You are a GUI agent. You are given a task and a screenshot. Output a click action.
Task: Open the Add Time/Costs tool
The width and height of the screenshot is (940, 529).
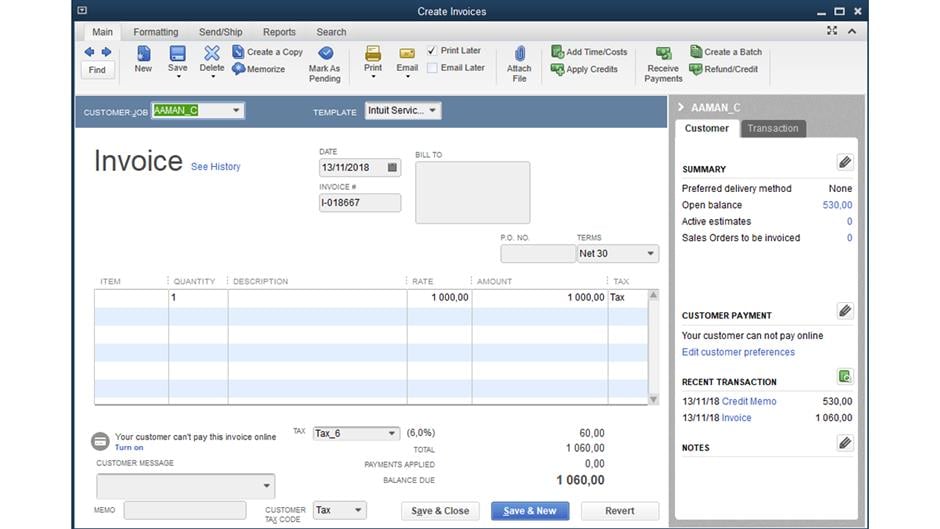coord(558,52)
